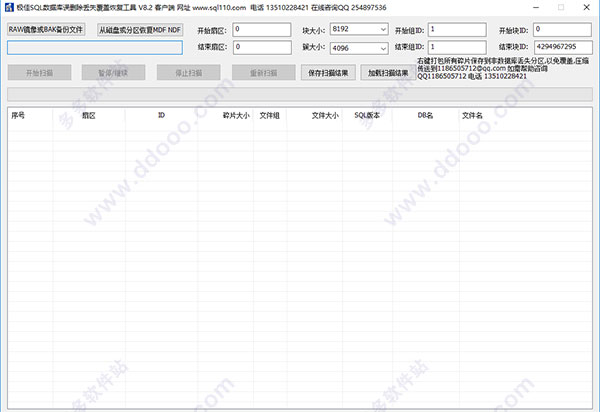Screen dimensions: 600x412
Task: Click the 开始扇区 label
Action: (212, 31)
